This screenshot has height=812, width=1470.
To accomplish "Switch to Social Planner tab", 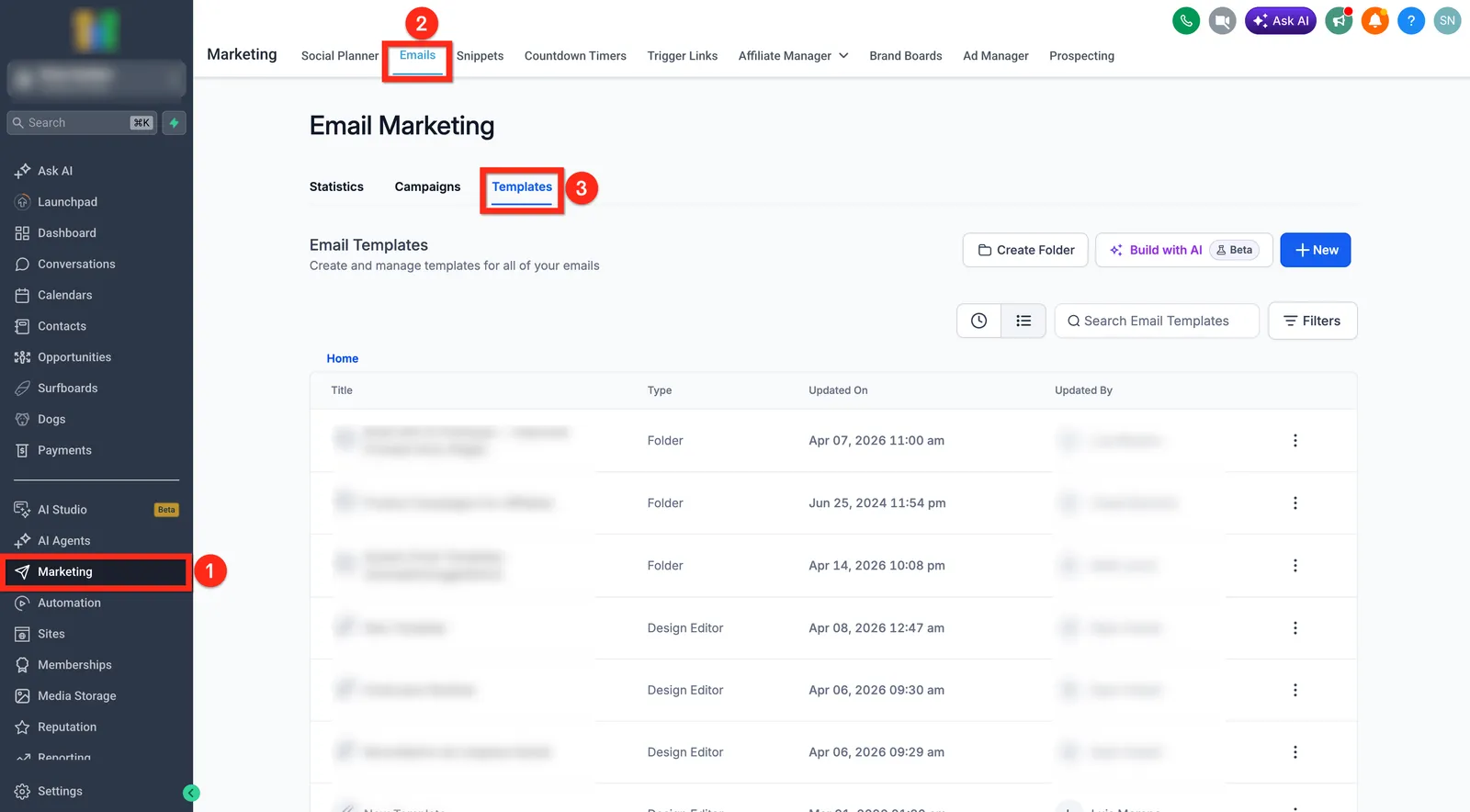I will [340, 56].
